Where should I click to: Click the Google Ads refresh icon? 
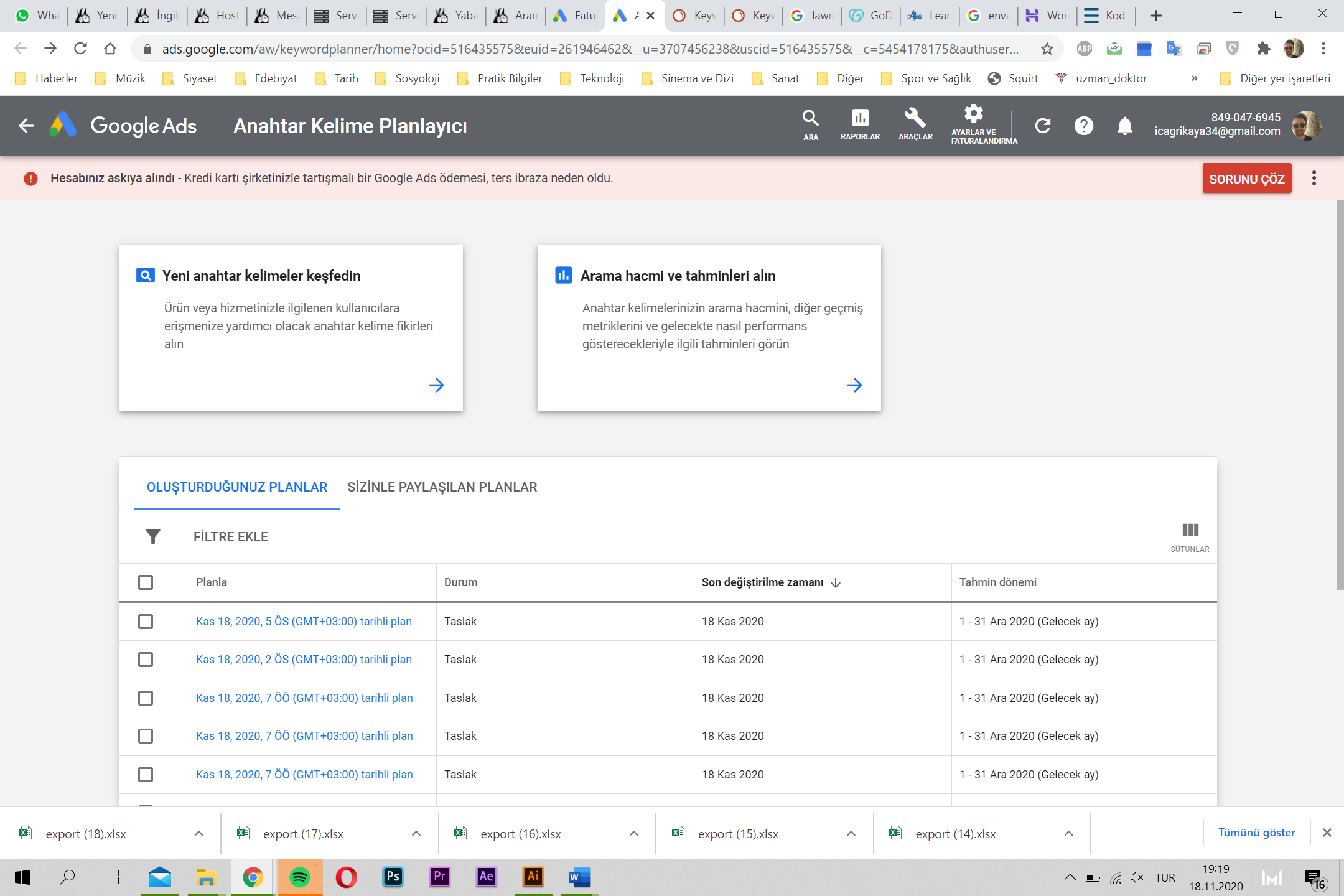click(x=1043, y=126)
